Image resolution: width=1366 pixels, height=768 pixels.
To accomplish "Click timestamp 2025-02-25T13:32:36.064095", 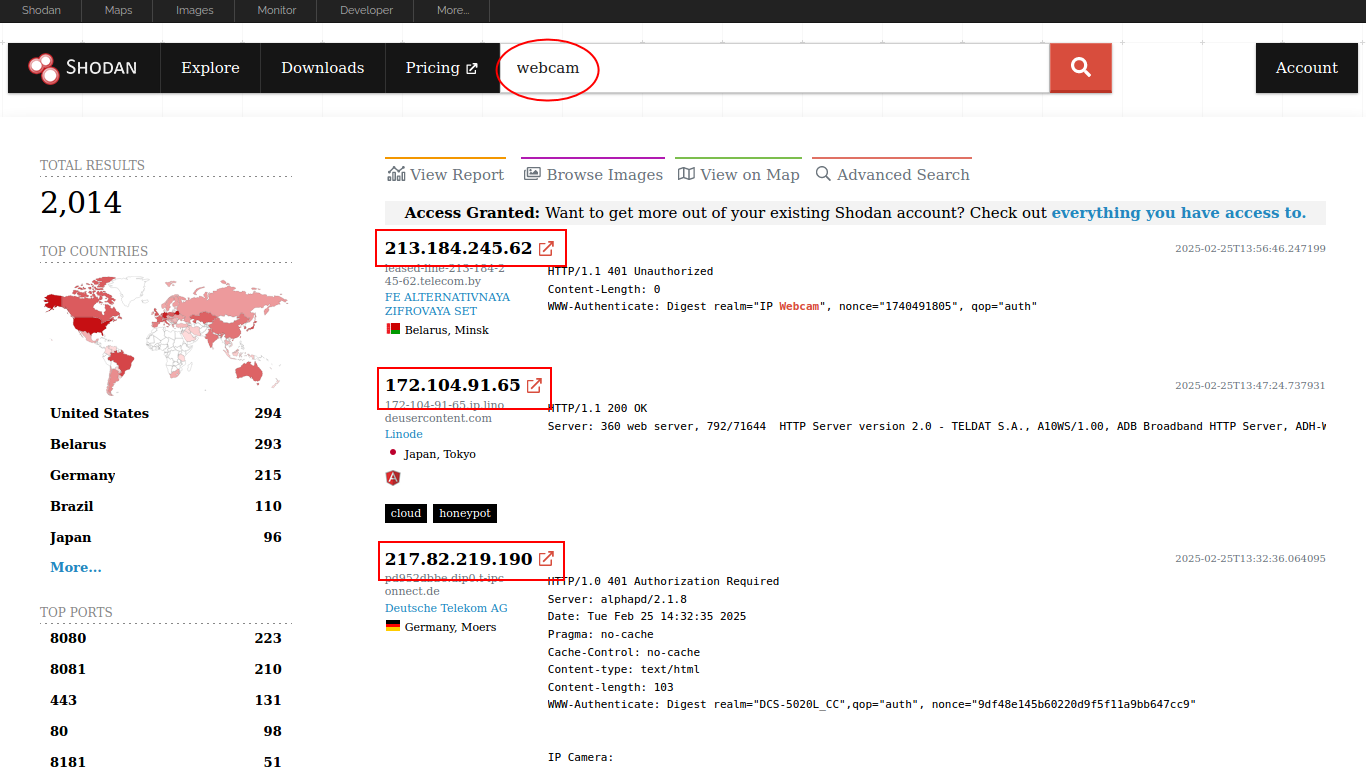I will click(x=1250, y=559).
